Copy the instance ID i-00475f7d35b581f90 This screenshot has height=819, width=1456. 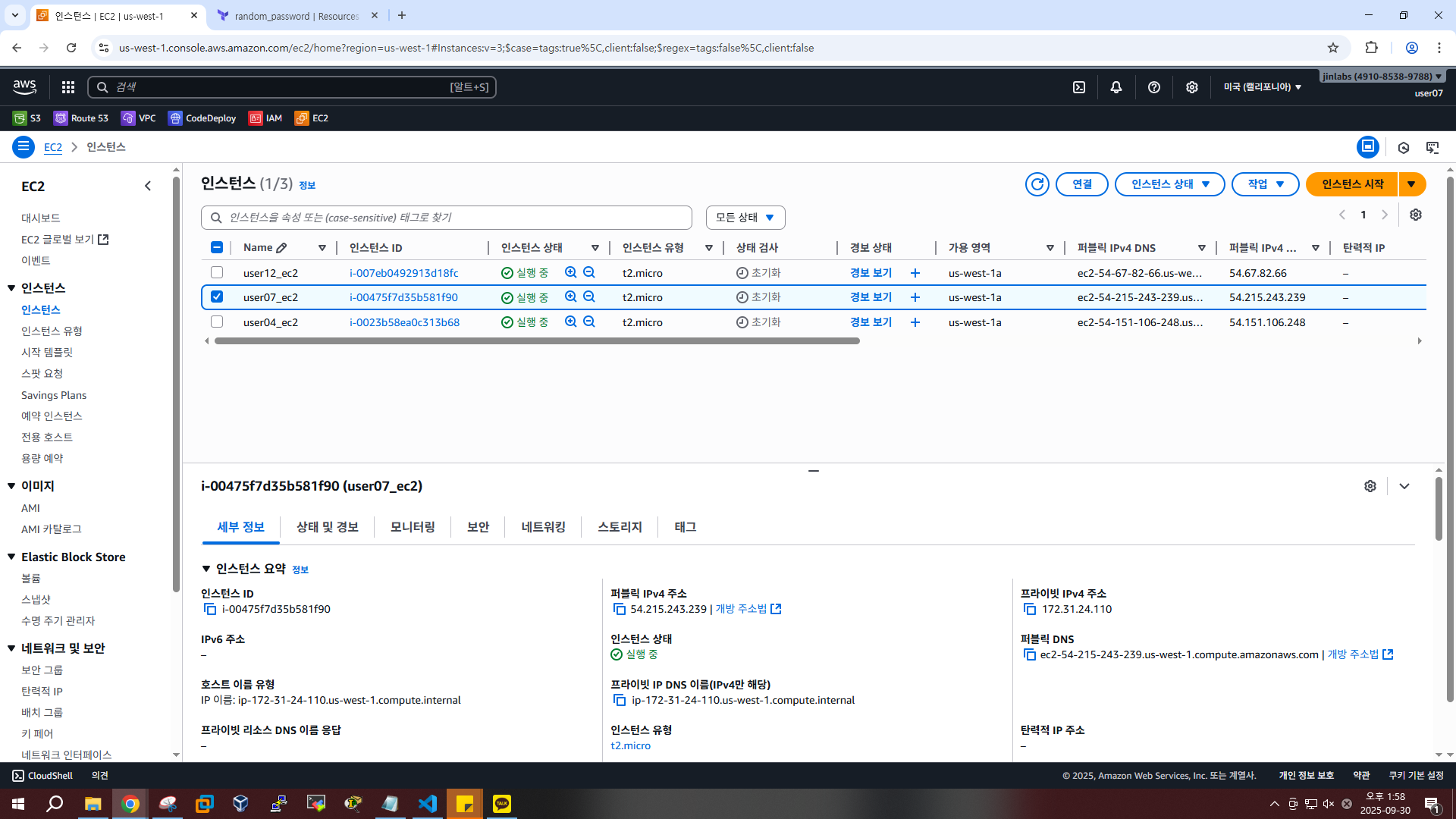point(210,609)
